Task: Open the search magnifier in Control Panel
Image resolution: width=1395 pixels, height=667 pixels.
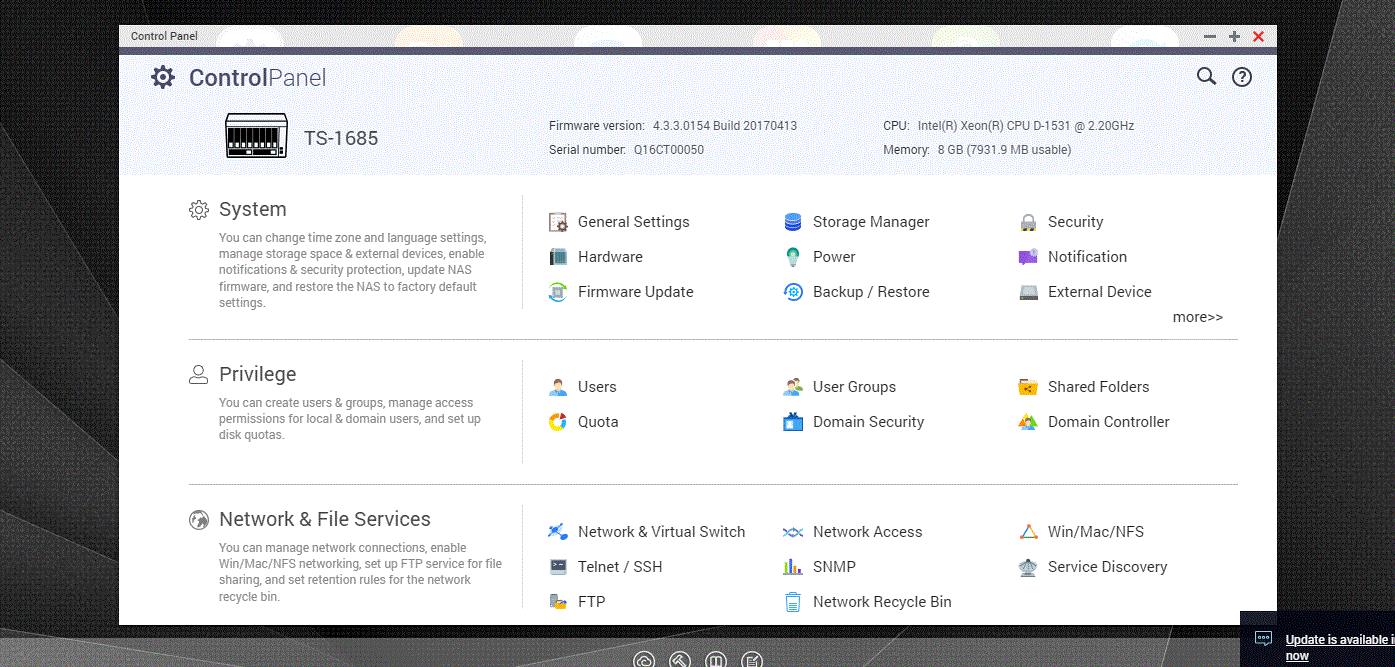Action: pos(1206,77)
